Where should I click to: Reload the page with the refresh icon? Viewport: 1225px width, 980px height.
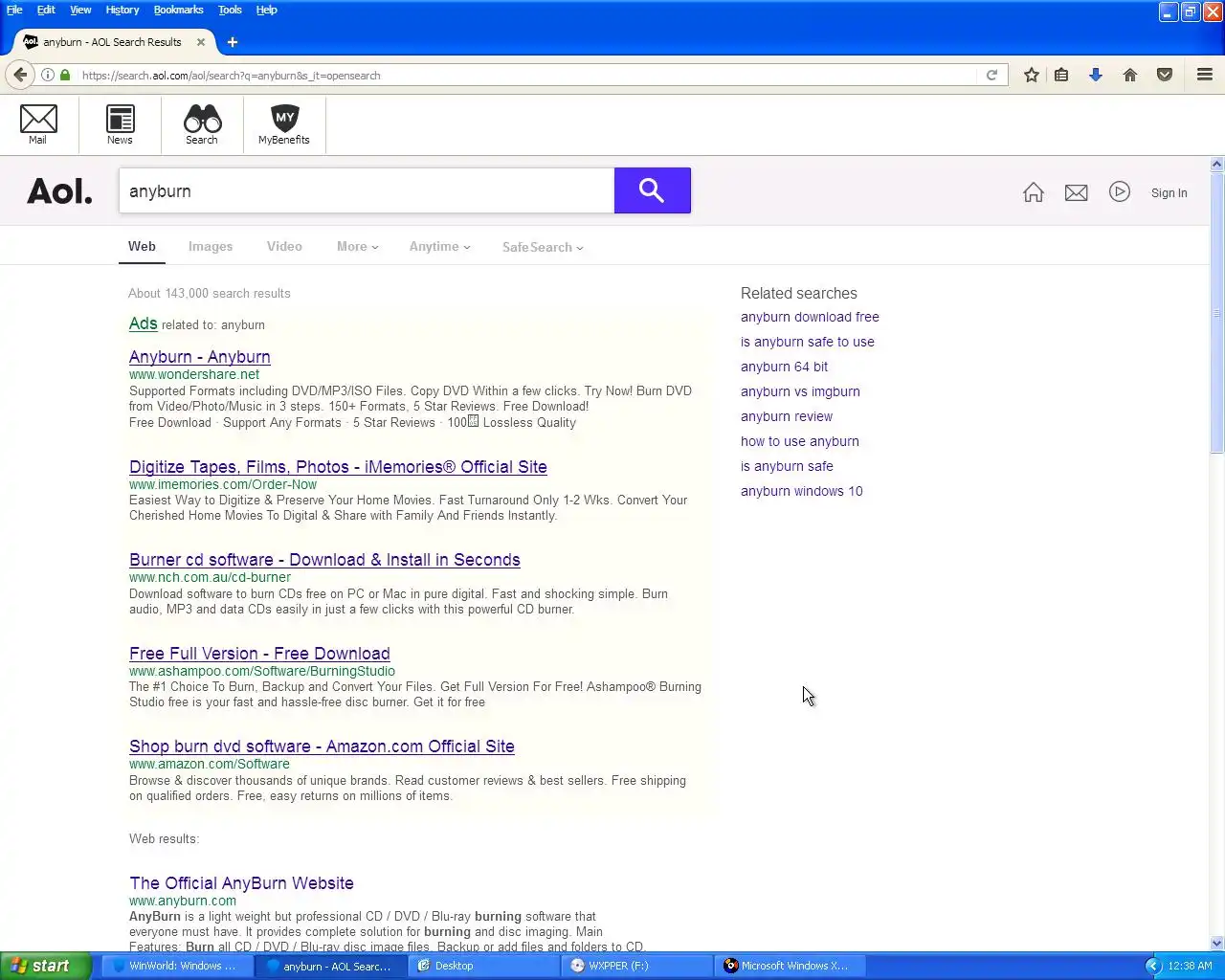[x=992, y=75]
